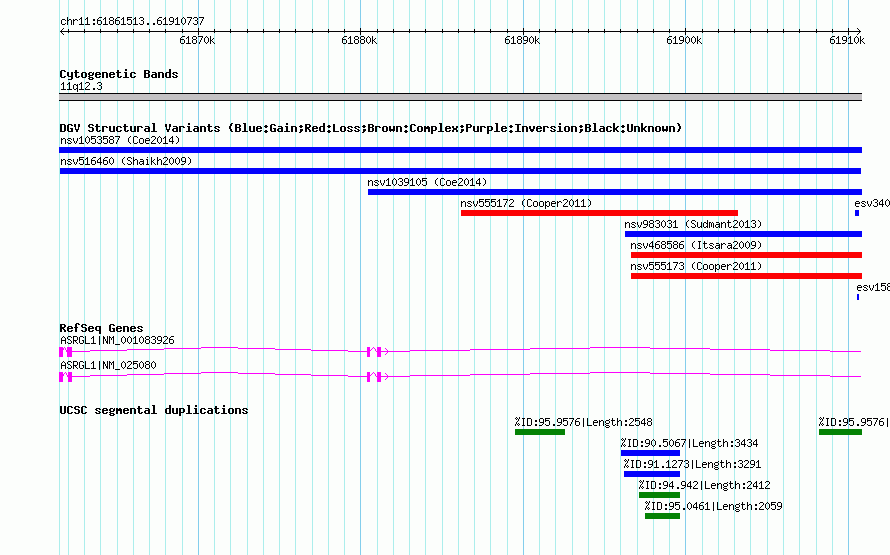Image resolution: width=890 pixels, height=555 pixels.
Task: Click the RefSeq Genes track title
Action: tap(101, 328)
